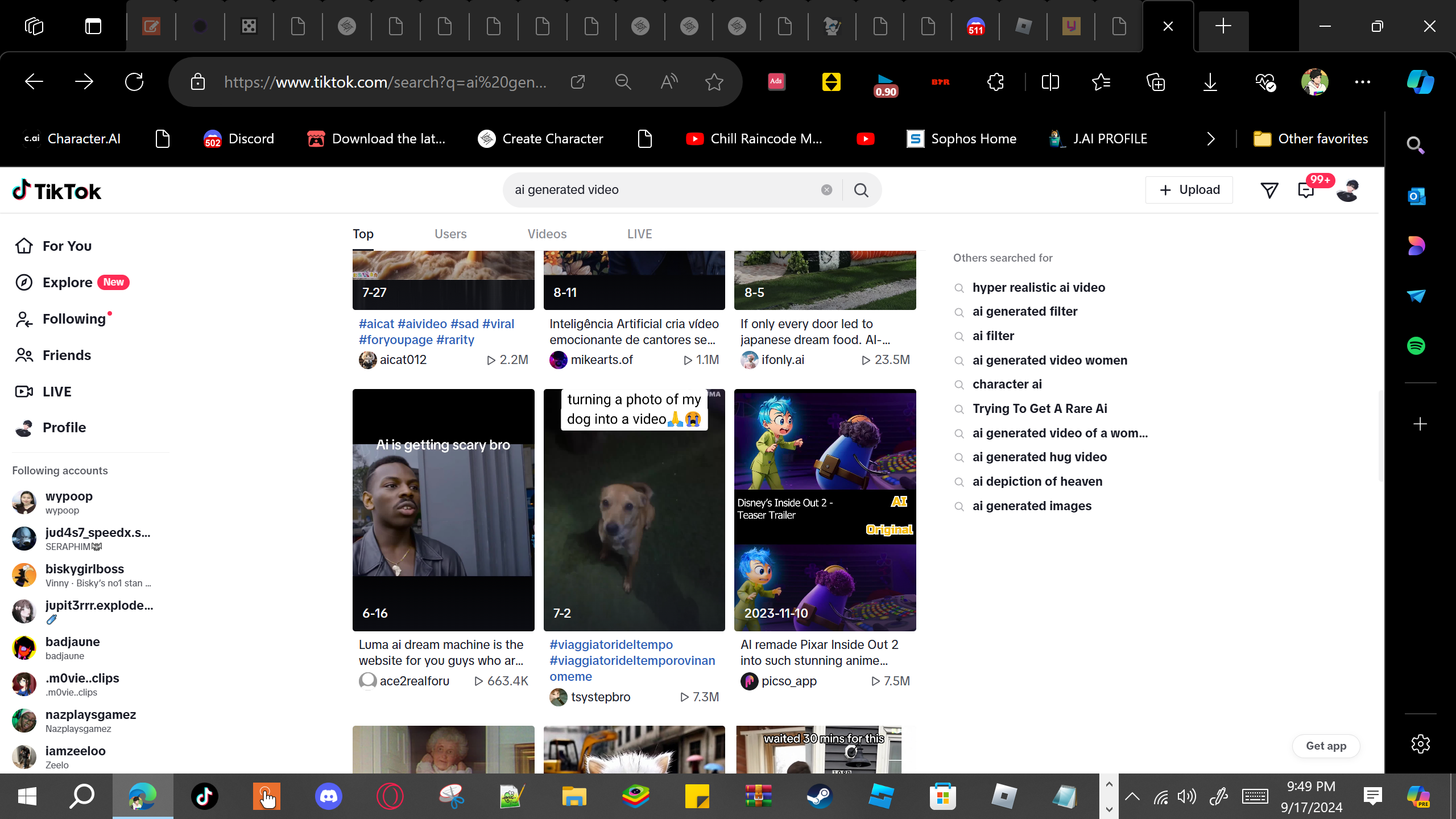Image resolution: width=1456 pixels, height=819 pixels.
Task: Show hidden system tray icons
Action: pos(1132,796)
